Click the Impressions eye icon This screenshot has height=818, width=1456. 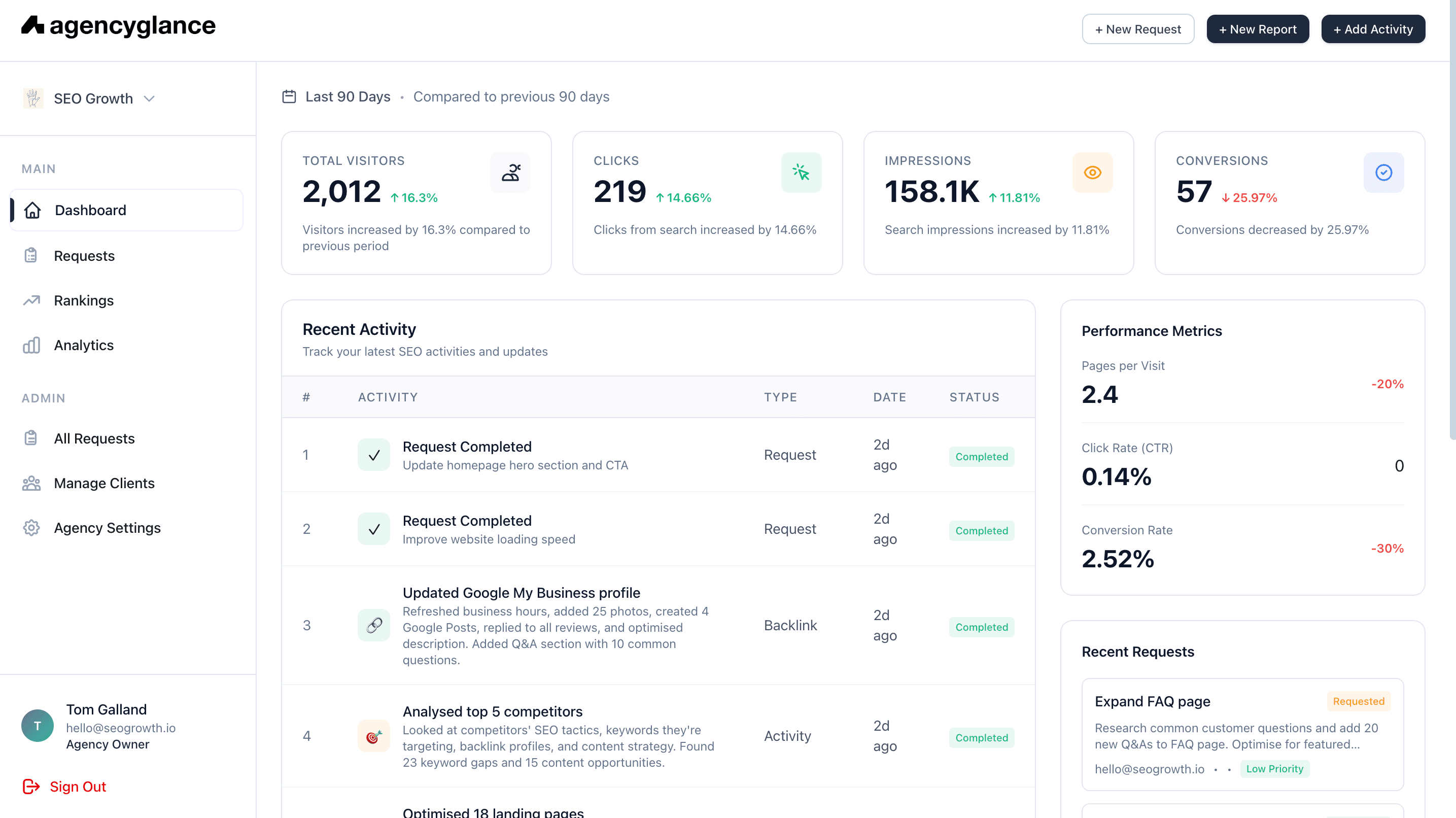pyautogui.click(x=1093, y=173)
